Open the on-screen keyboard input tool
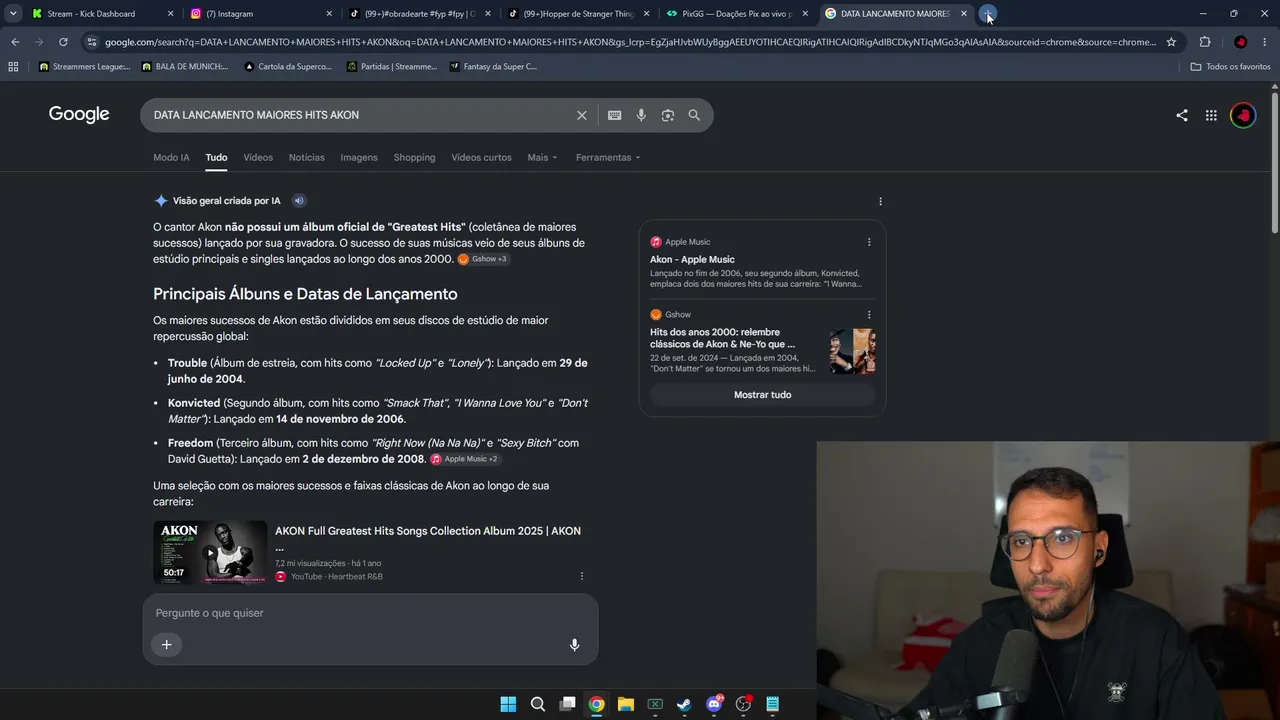 614,115
